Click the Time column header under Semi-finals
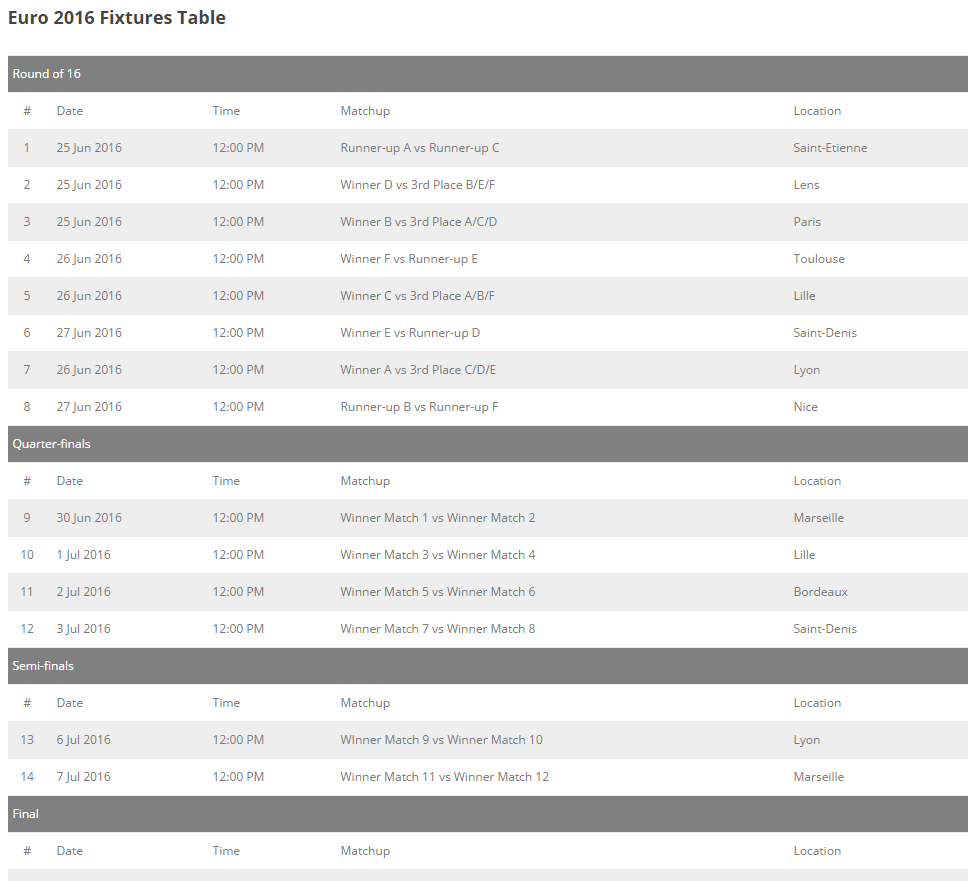Viewport: 978px width, 881px height. 226,703
